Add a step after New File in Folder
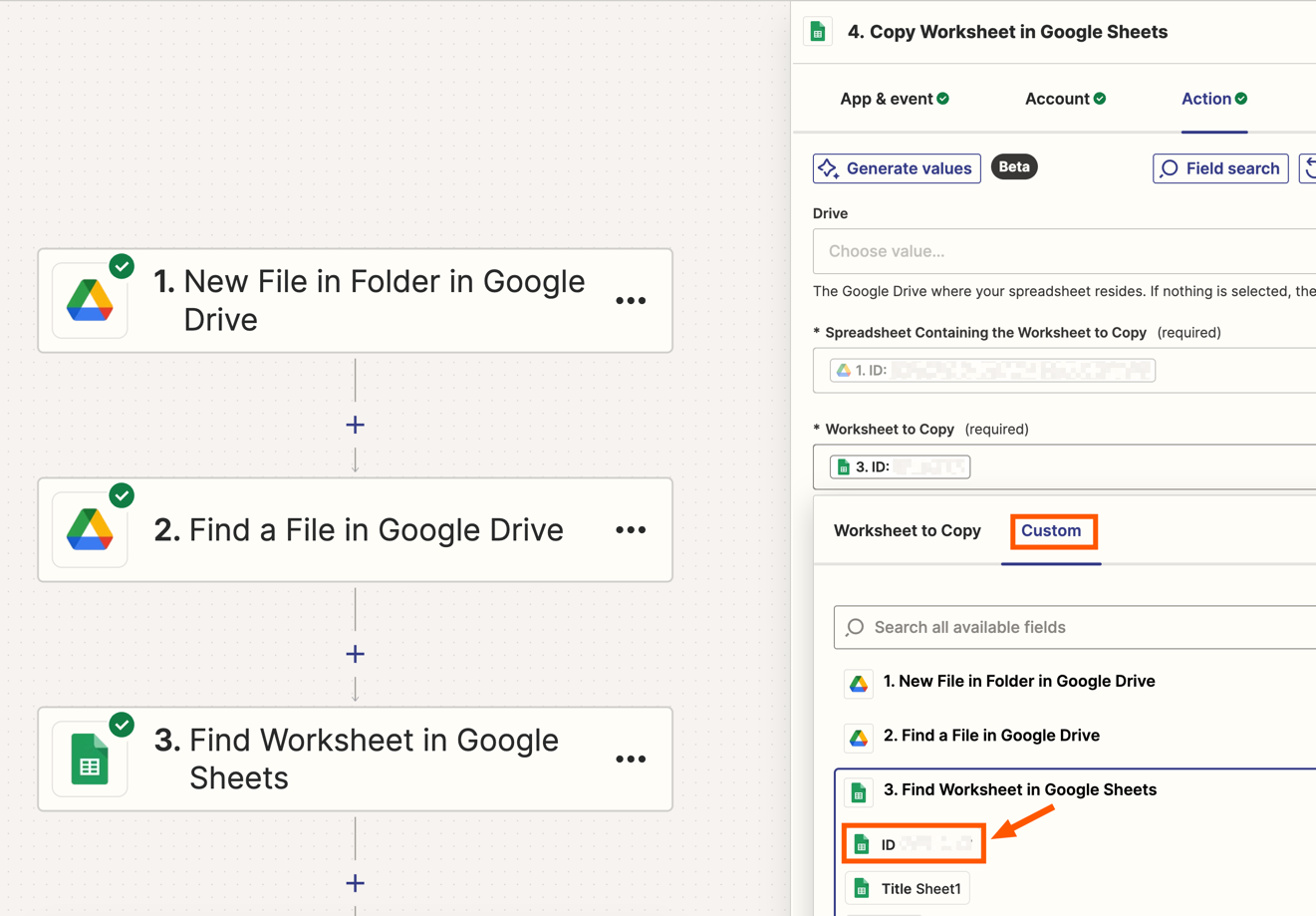1316x916 pixels. (x=355, y=425)
